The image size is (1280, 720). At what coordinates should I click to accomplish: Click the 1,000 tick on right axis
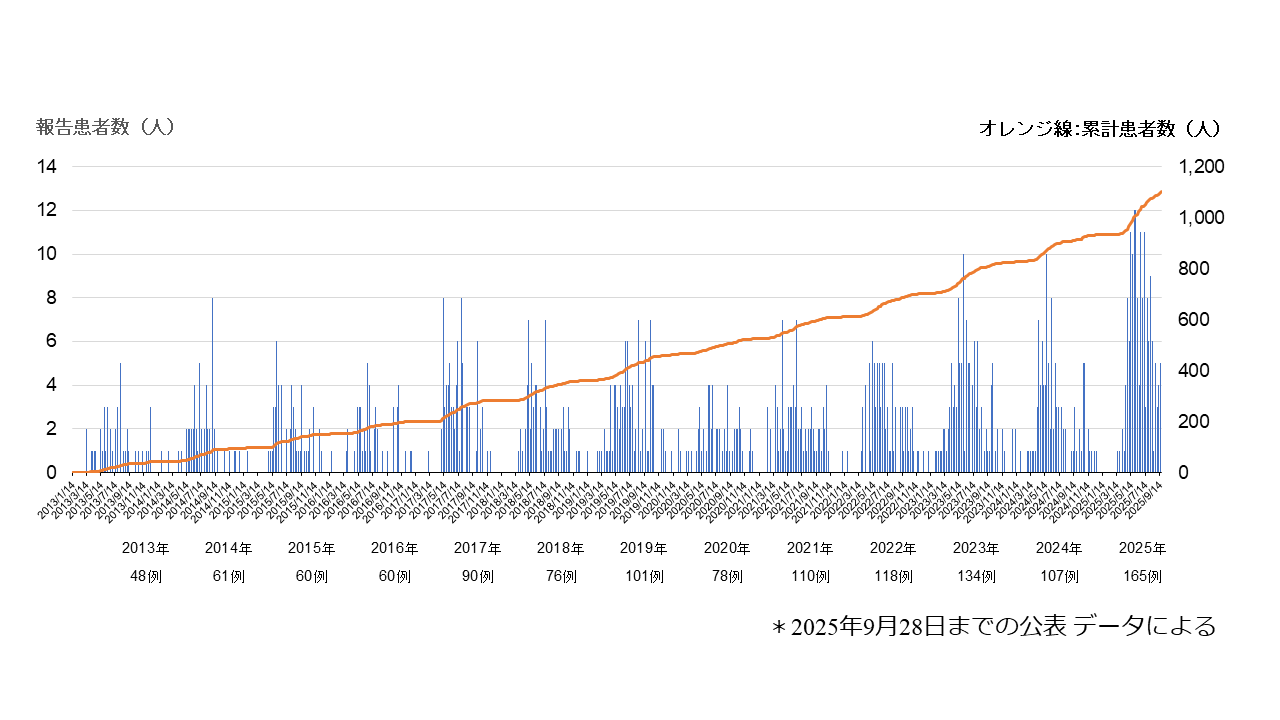(x=1201, y=218)
